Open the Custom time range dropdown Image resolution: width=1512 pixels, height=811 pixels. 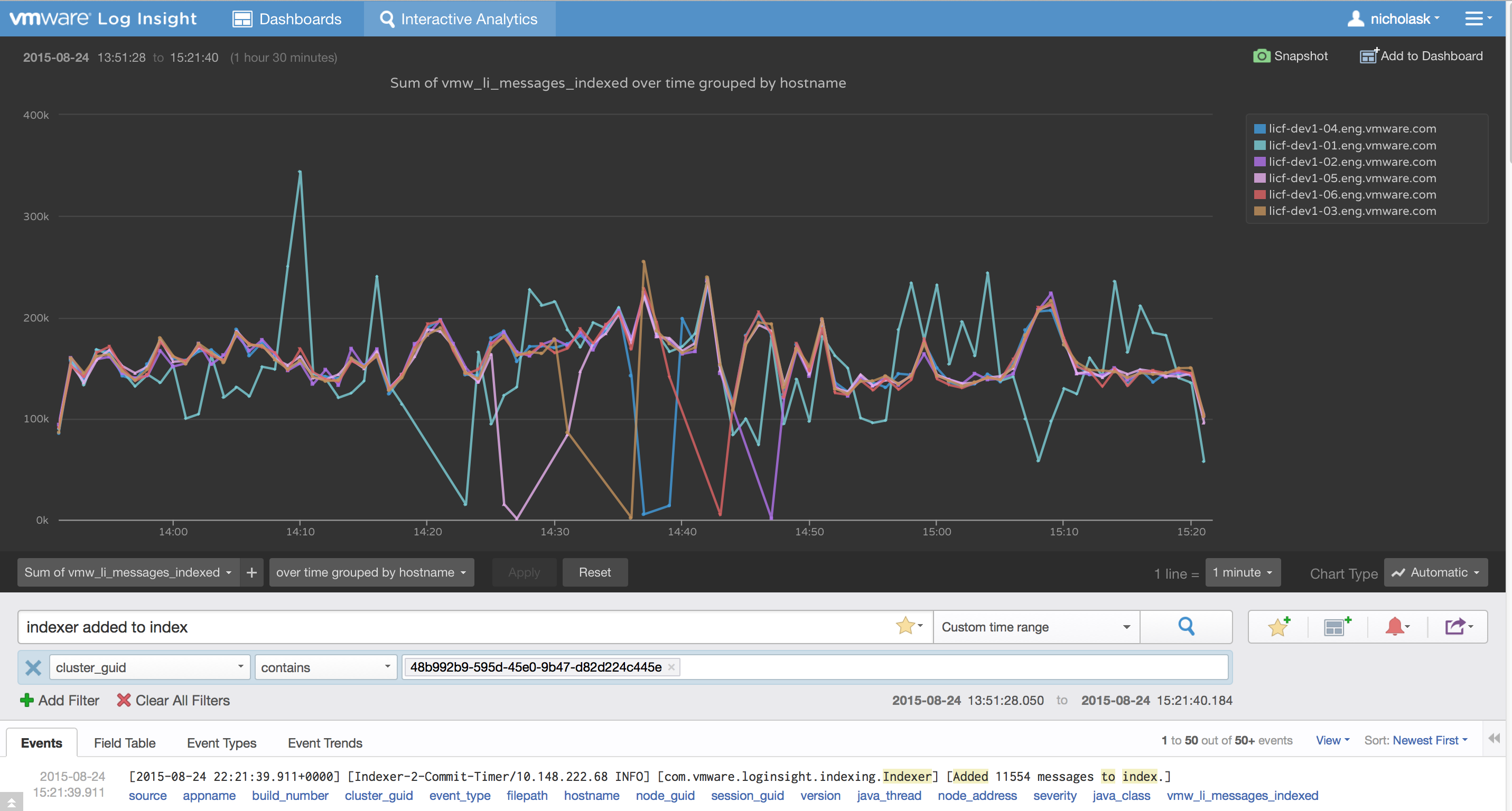1036,627
